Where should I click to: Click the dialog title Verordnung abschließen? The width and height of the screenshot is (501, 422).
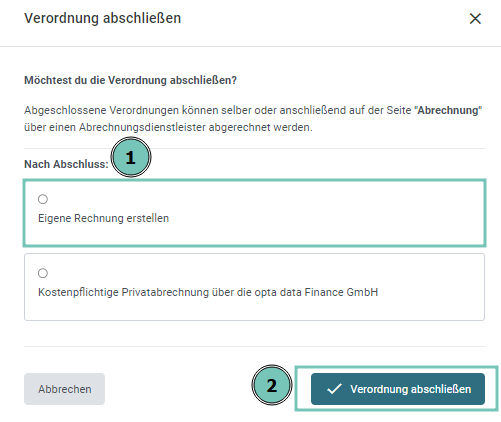[102, 18]
